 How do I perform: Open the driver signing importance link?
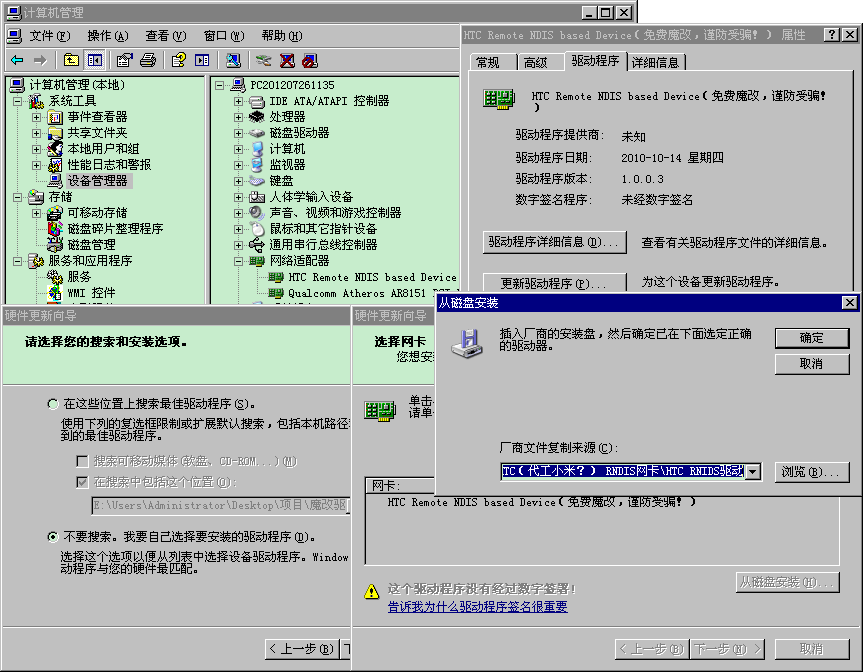pyautogui.click(x=477, y=606)
